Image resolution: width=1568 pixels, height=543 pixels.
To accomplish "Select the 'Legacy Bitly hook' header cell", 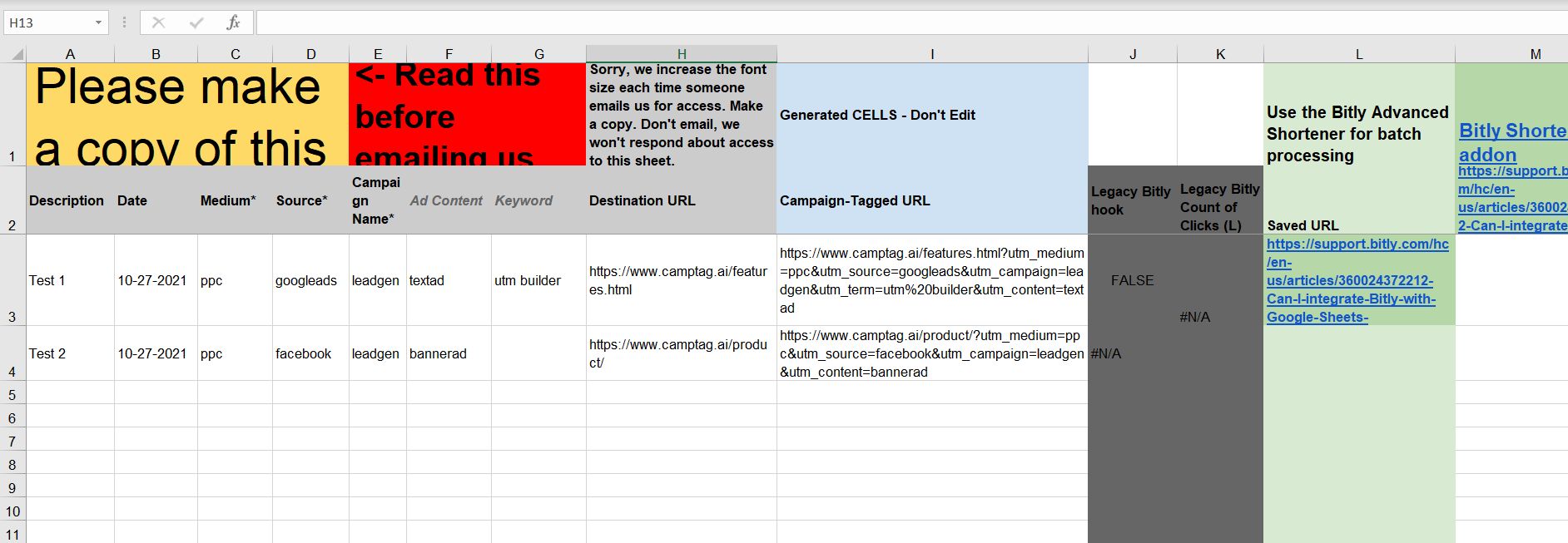I will 1132,200.
